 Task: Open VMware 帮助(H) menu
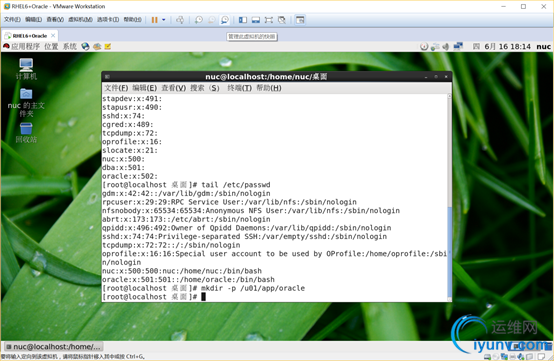[132, 19]
